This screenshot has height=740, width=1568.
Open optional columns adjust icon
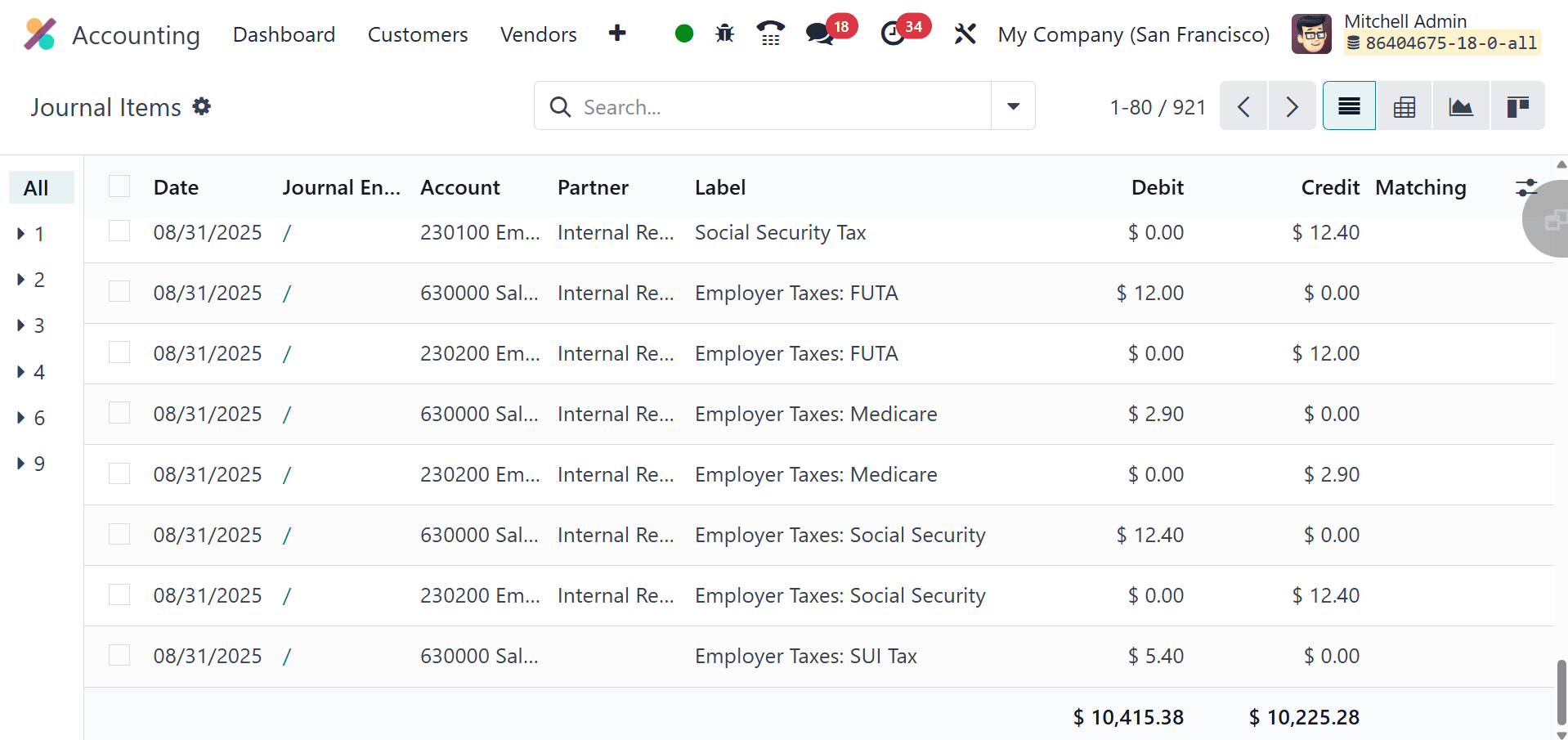1525,187
